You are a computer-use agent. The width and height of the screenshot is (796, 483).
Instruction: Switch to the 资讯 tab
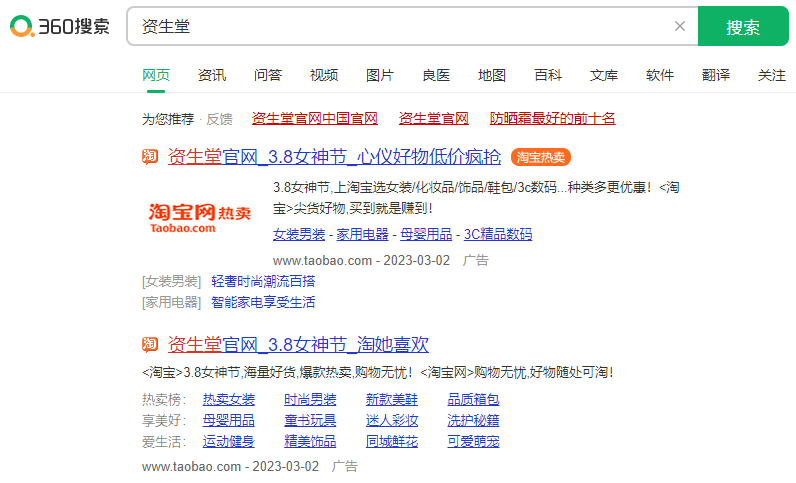pos(212,75)
